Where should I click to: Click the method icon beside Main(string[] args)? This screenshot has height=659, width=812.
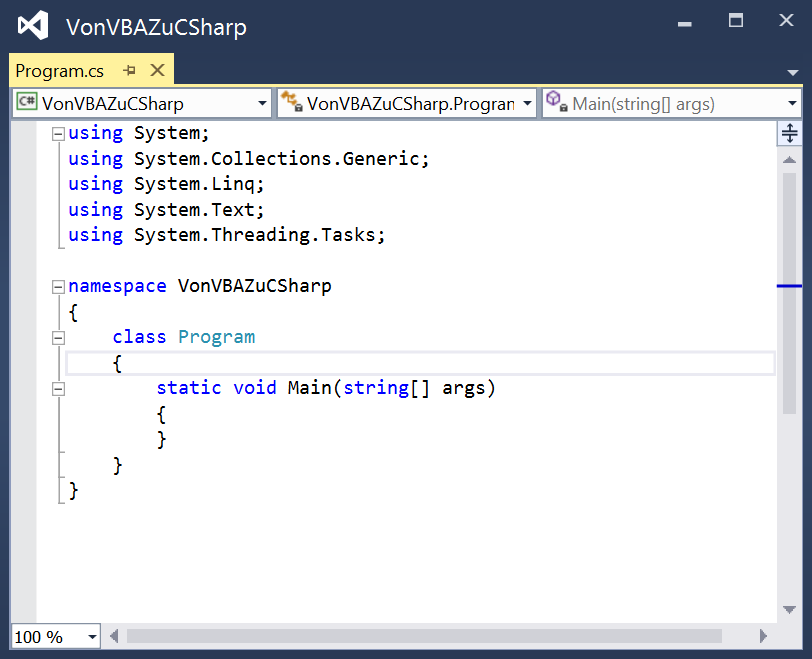[556, 102]
